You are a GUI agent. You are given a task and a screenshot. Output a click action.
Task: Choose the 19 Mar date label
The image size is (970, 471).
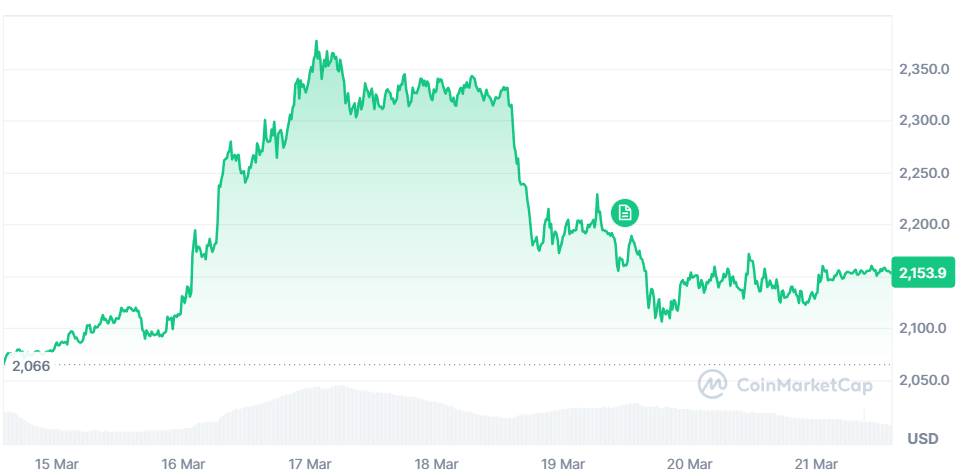point(563,464)
